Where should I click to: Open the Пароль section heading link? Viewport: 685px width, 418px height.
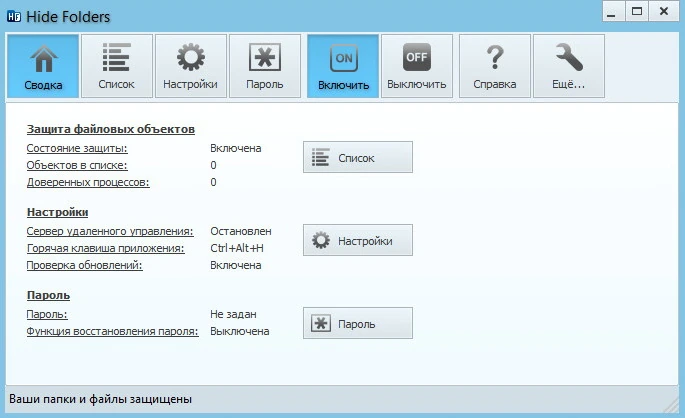click(x=48, y=295)
